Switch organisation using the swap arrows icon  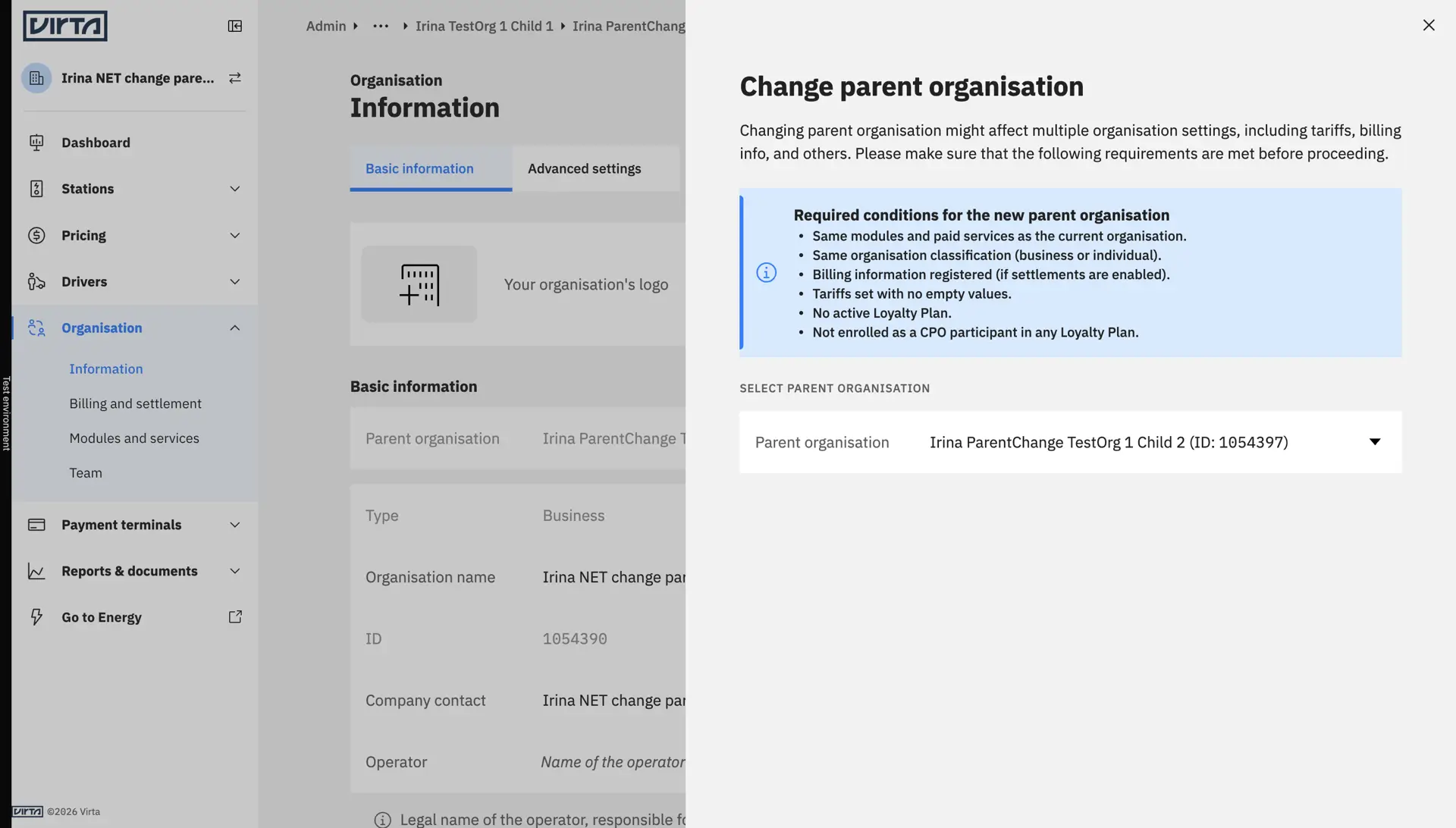pyautogui.click(x=235, y=78)
